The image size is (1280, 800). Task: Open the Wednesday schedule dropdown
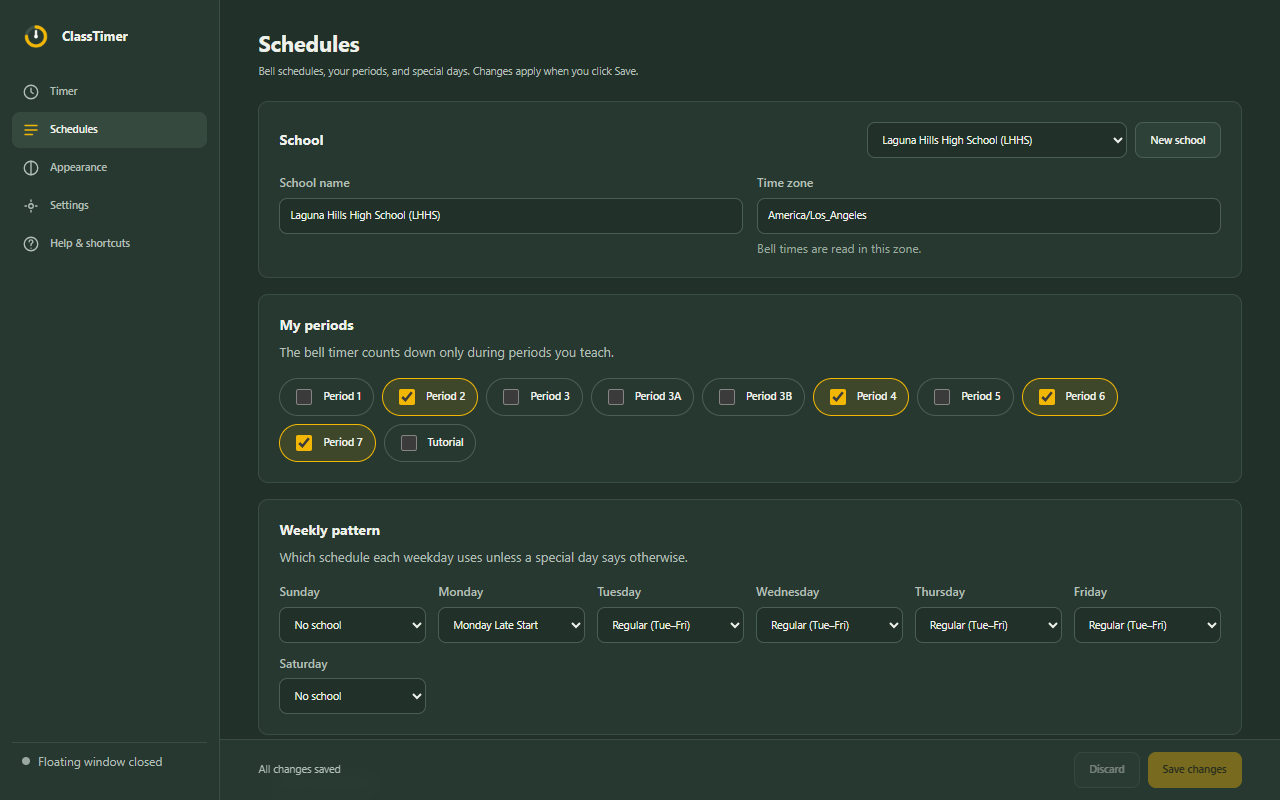tap(829, 625)
